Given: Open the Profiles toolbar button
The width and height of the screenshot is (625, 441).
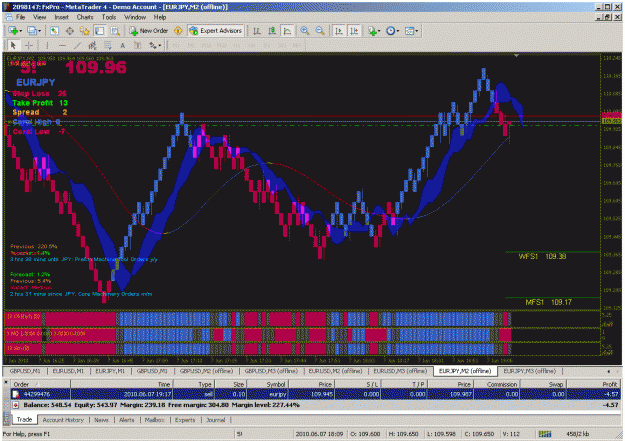Looking at the screenshot, I should point(31,31).
